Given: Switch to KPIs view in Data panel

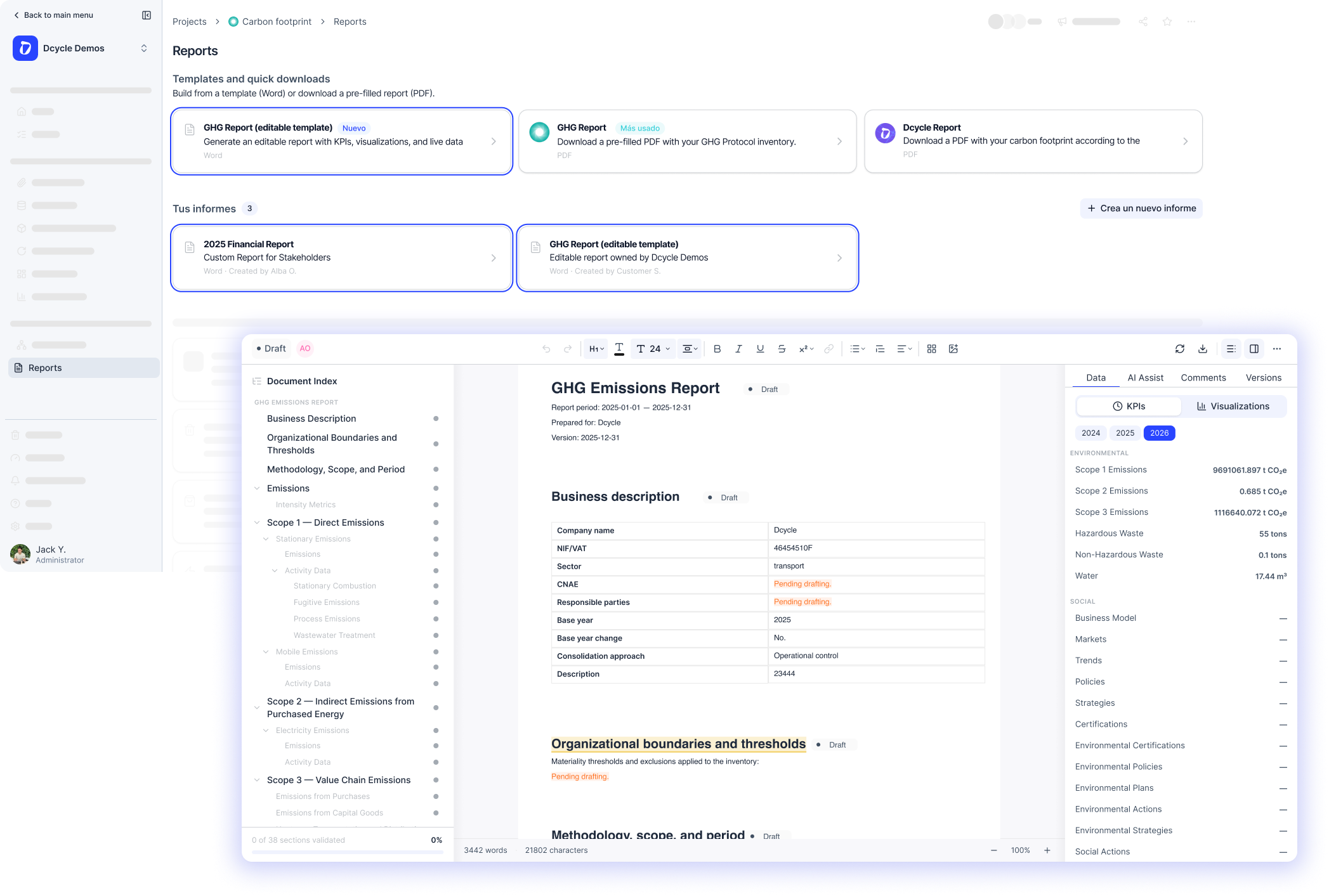Looking at the screenshot, I should [1129, 406].
